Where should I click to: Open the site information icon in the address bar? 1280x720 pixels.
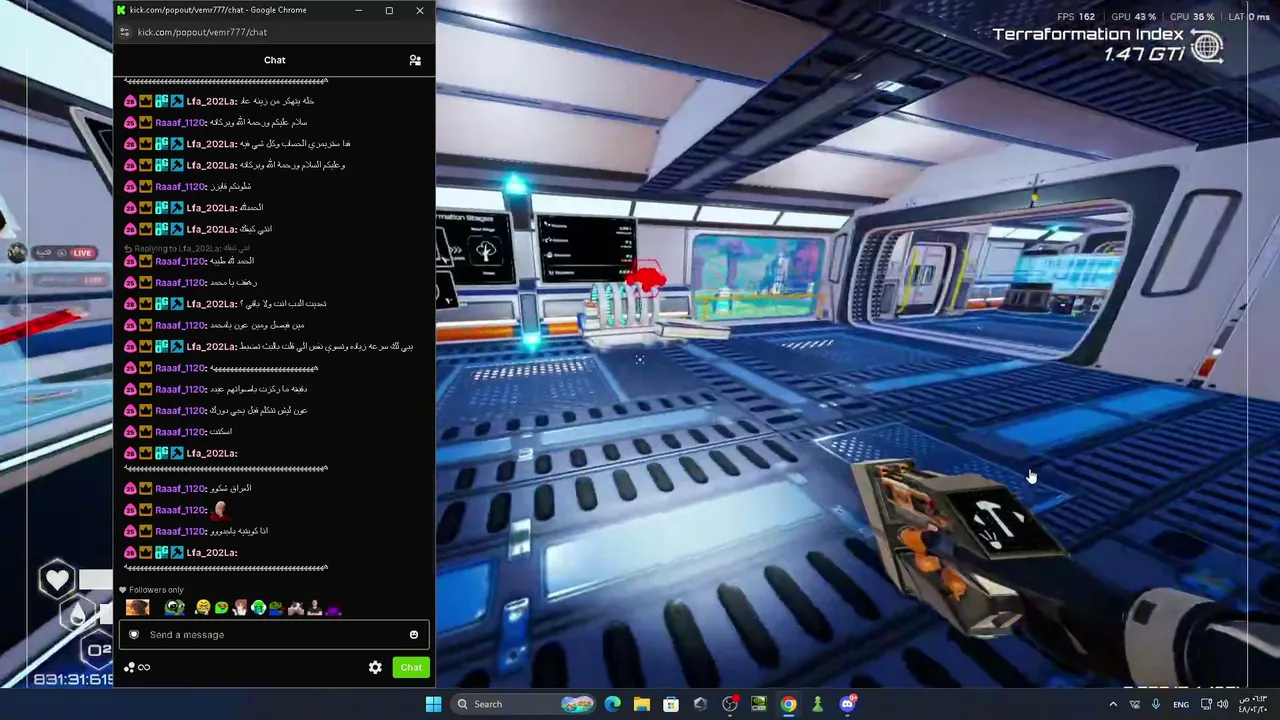point(124,32)
